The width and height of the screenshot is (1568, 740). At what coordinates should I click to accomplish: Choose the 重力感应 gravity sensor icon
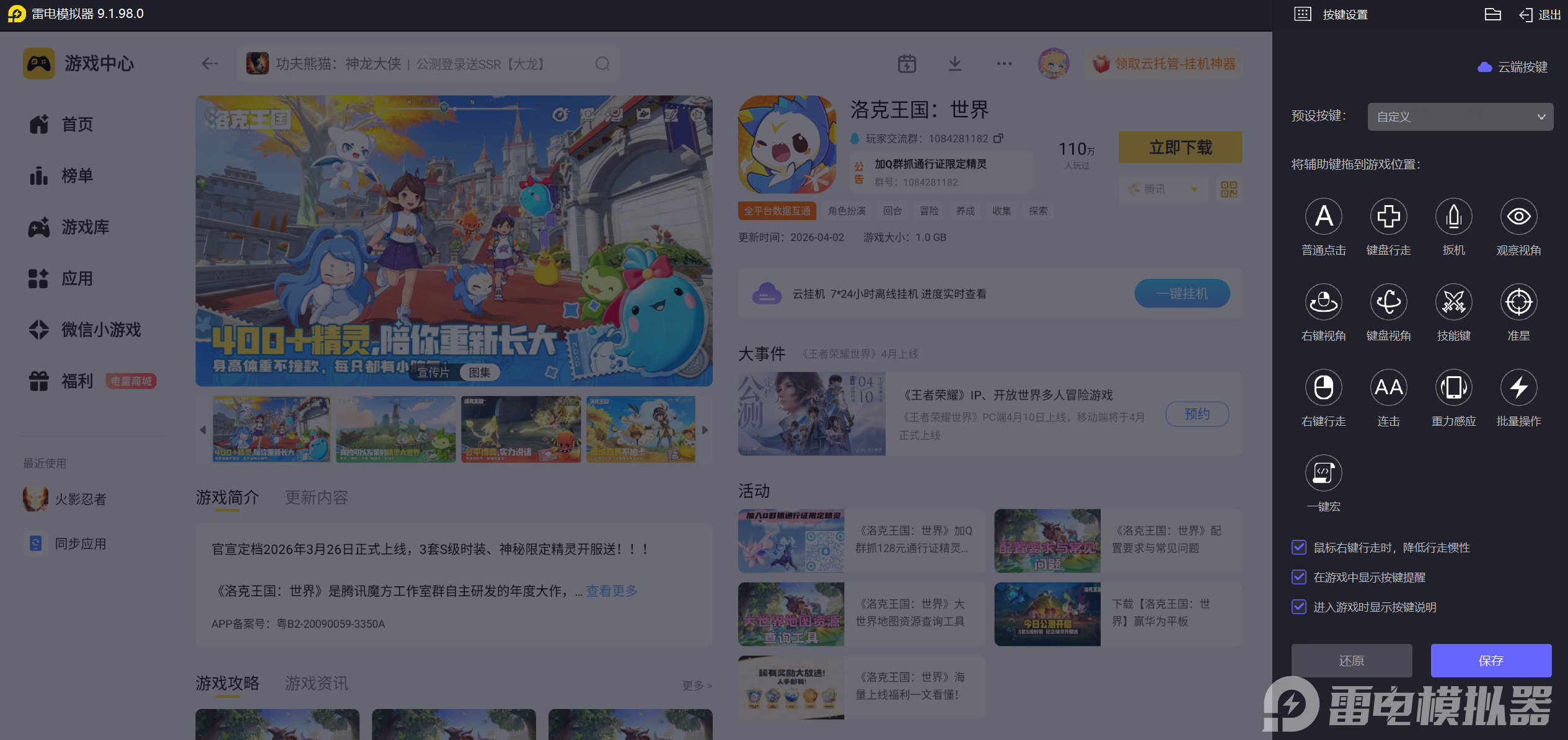tap(1453, 388)
